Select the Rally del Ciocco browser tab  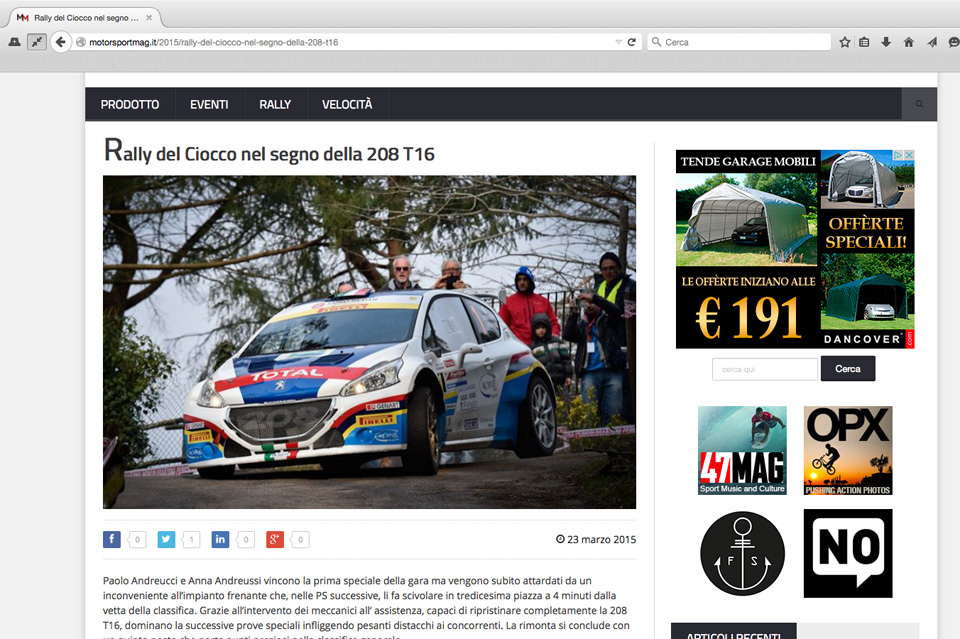click(84, 18)
